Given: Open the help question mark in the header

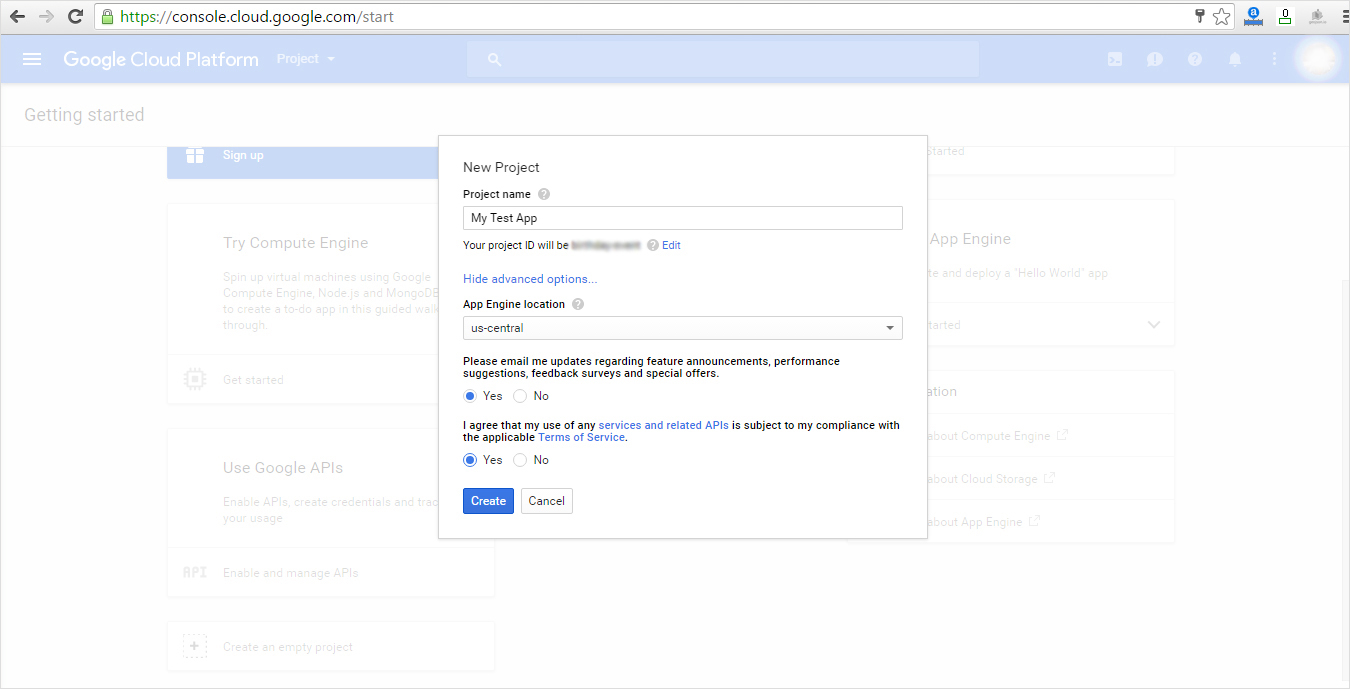Looking at the screenshot, I should (1195, 59).
